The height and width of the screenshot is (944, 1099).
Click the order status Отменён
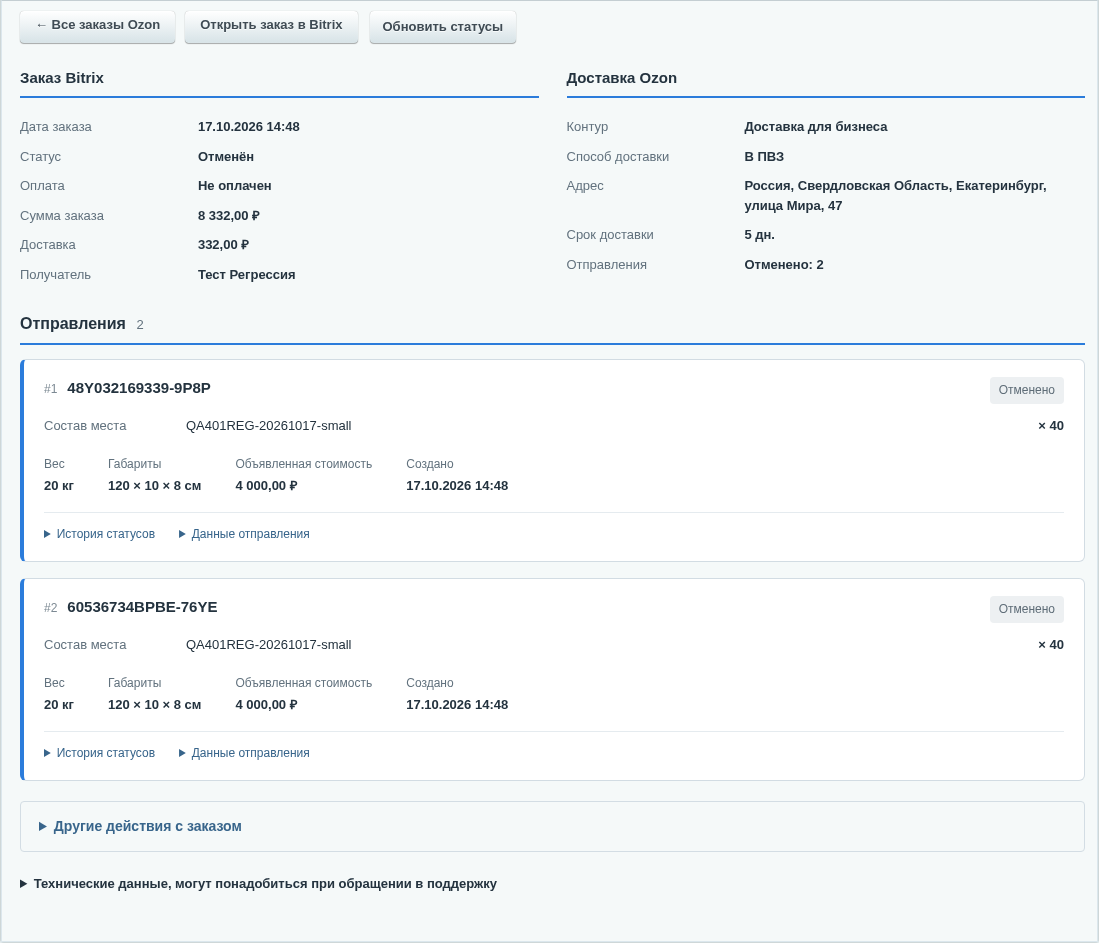226,157
